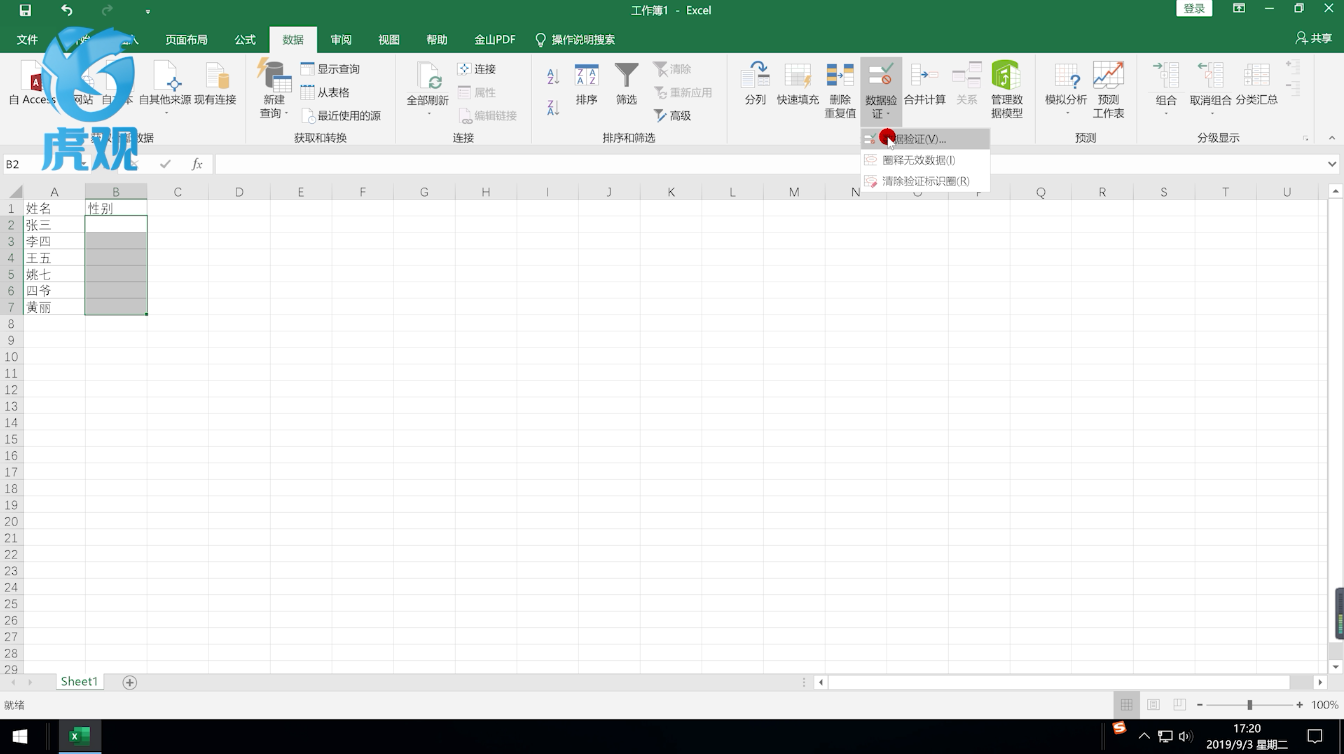Click the Data Validation (数据验证) ribbon button

880,90
